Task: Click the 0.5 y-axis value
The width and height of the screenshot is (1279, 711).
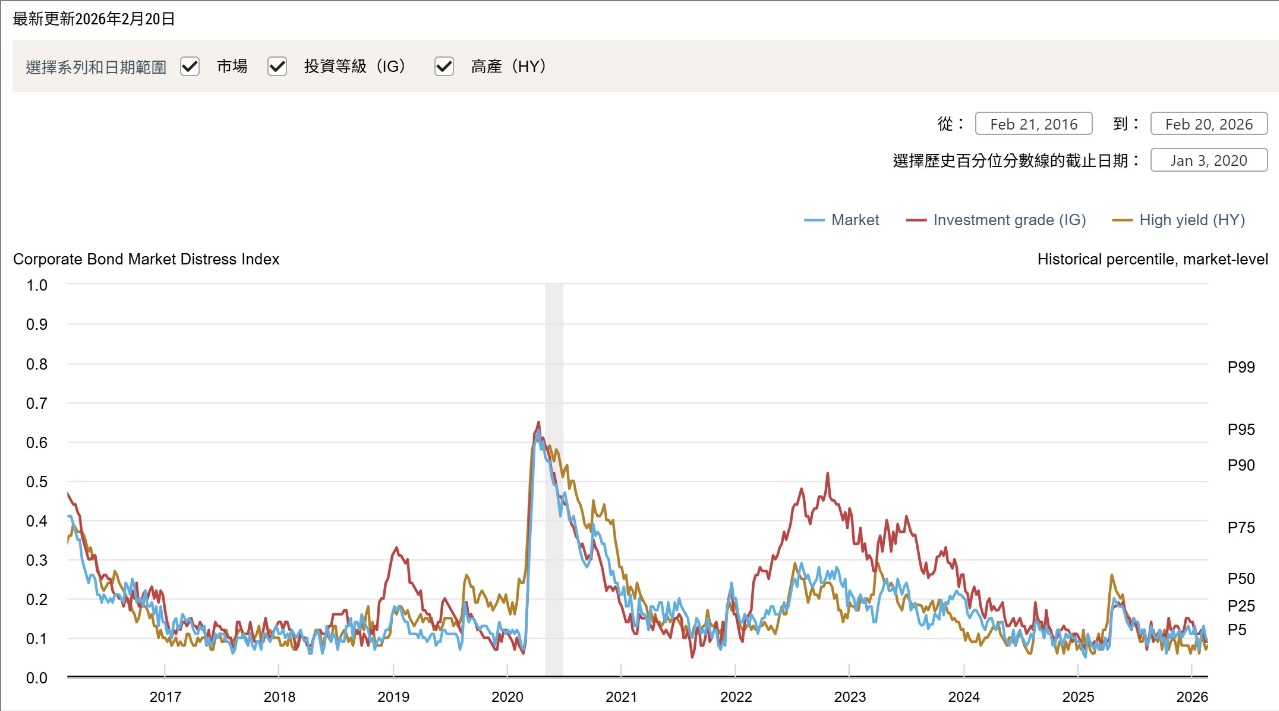Action: tap(37, 482)
